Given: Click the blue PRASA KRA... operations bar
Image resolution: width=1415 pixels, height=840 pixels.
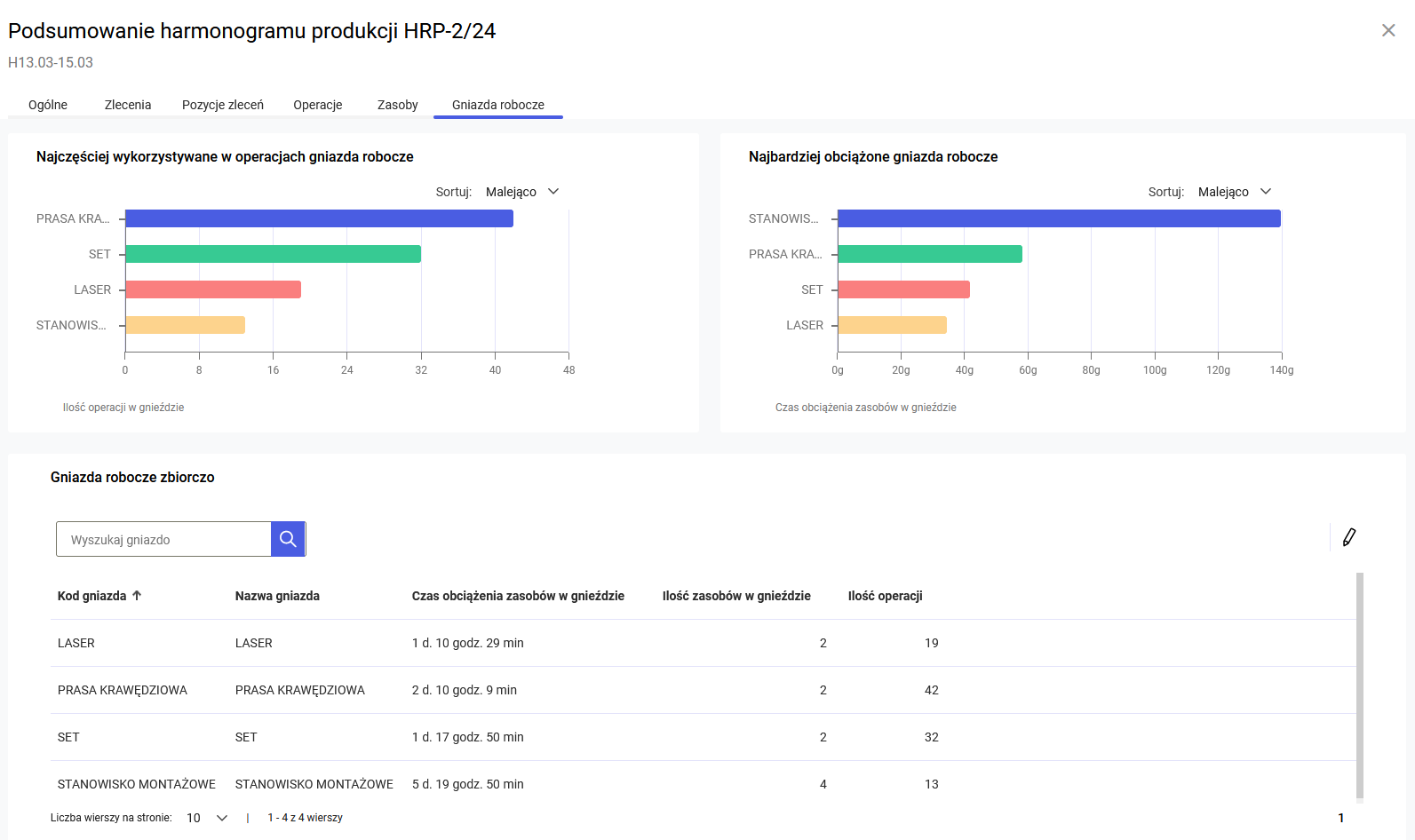Looking at the screenshot, I should (x=319, y=218).
